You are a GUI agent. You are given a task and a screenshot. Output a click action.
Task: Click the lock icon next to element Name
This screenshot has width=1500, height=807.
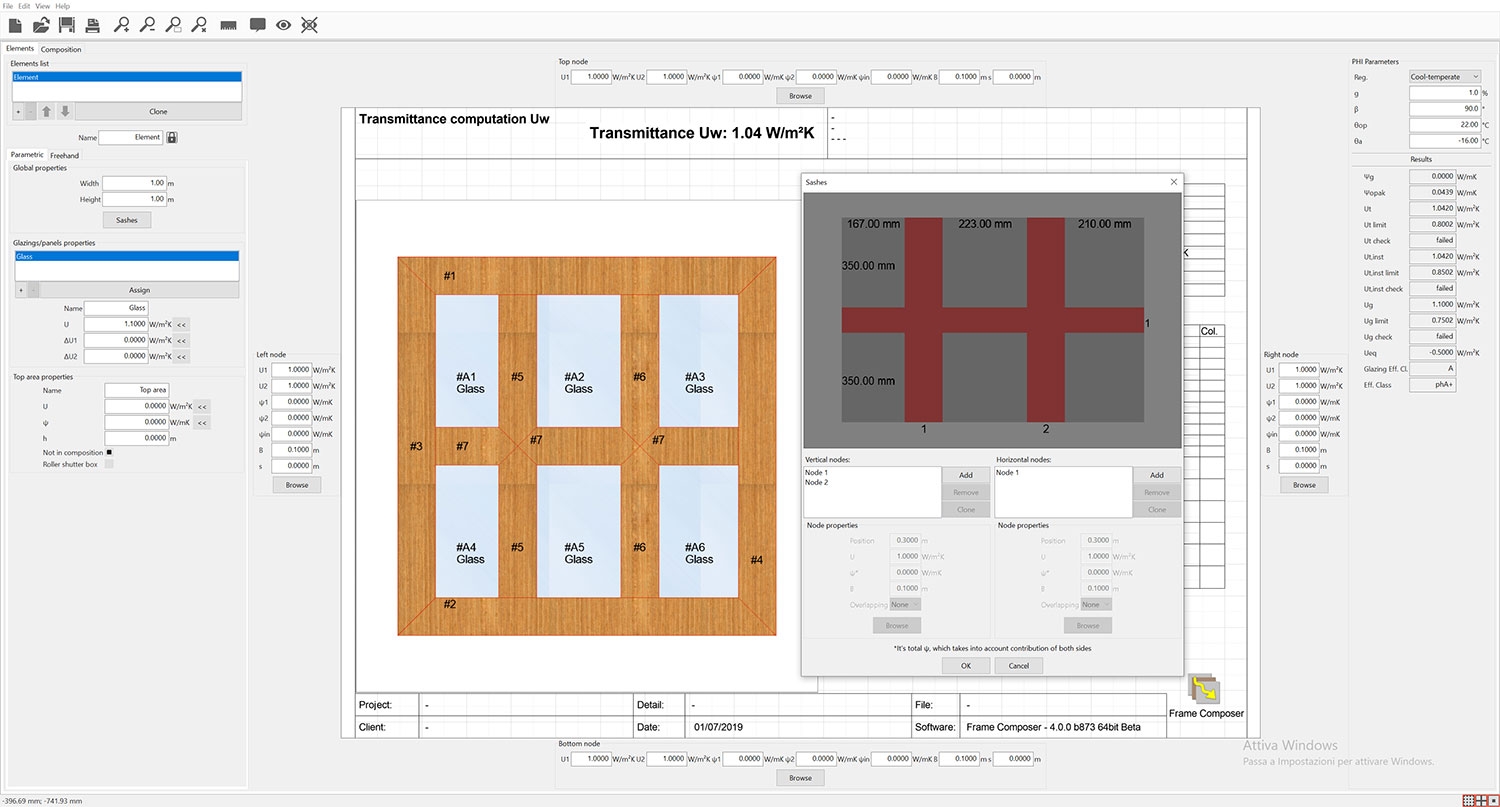172,137
